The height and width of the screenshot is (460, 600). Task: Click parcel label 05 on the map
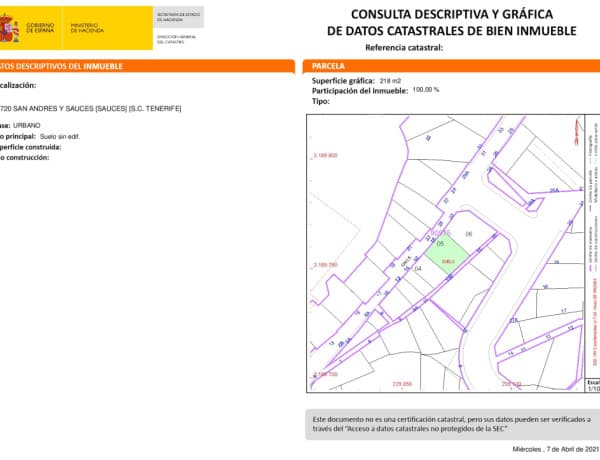(440, 243)
